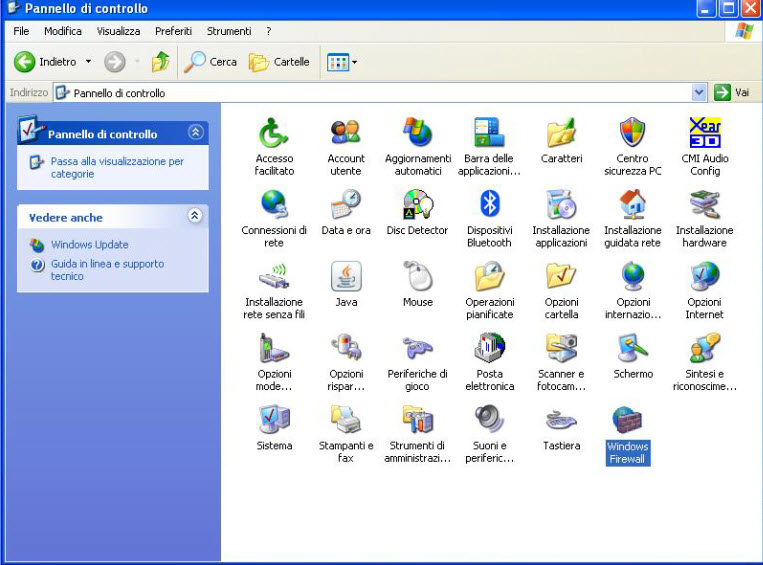This screenshot has width=763, height=565.
Task: Open CMI Audio Config
Action: point(704,134)
